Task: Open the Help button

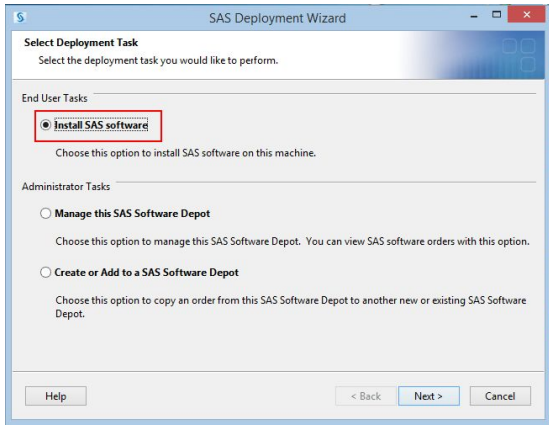Action: pyautogui.click(x=56, y=396)
